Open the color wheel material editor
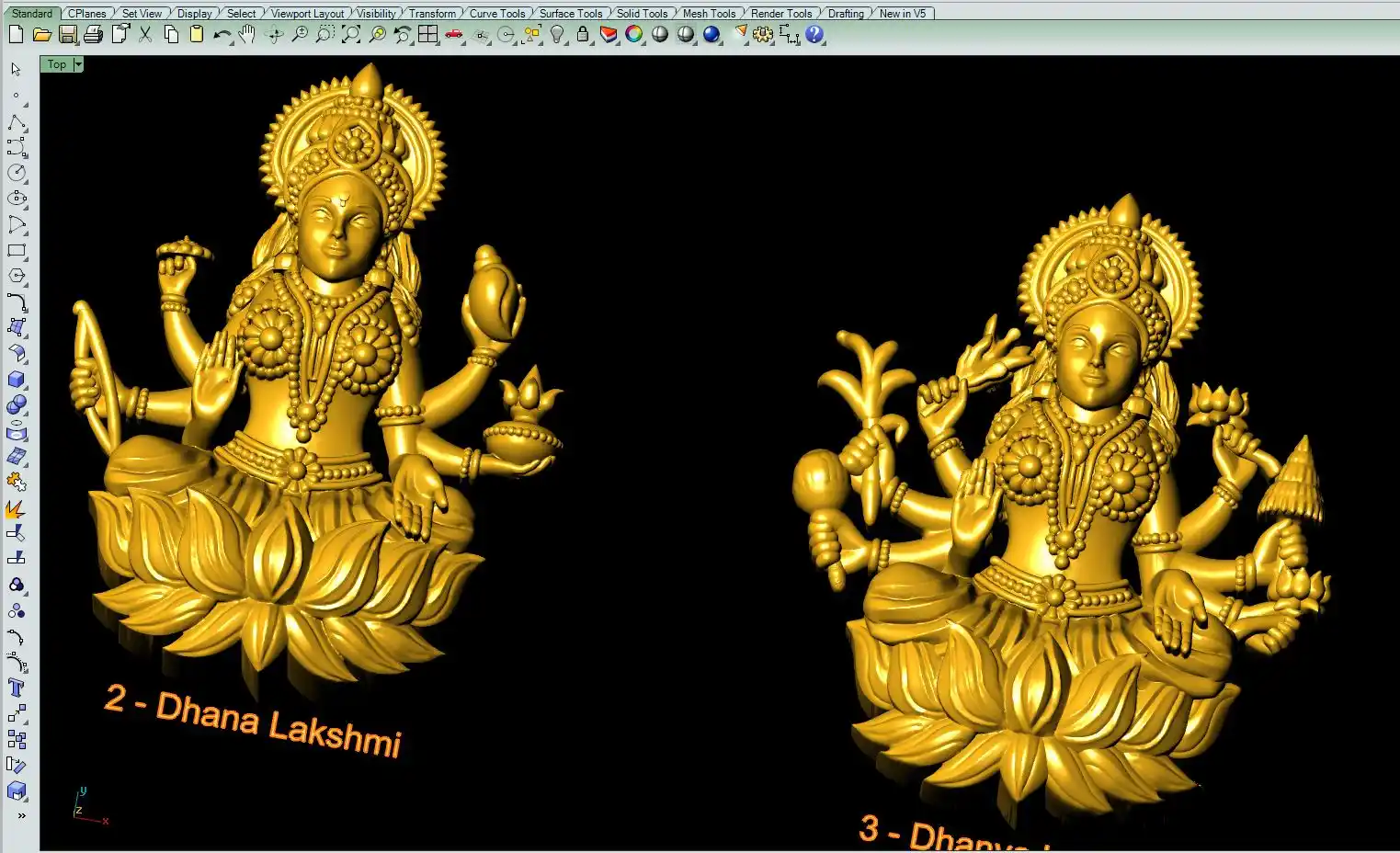This screenshot has height=853, width=1400. pyautogui.click(x=634, y=35)
